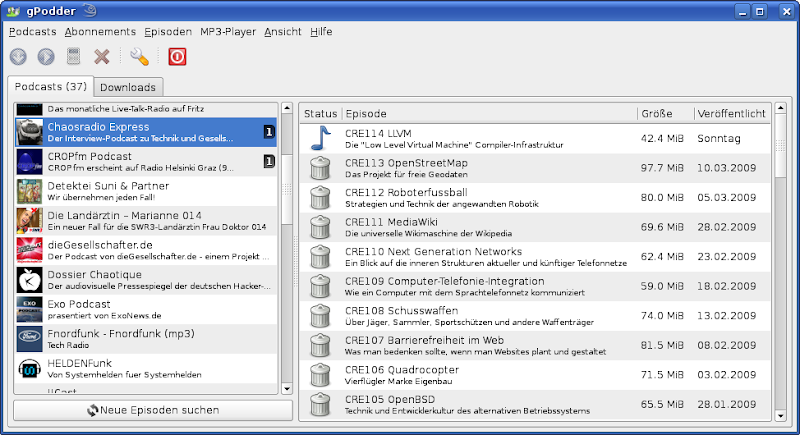
Task: Click the episode list scrollbar up arrow
Action: tap(780, 108)
